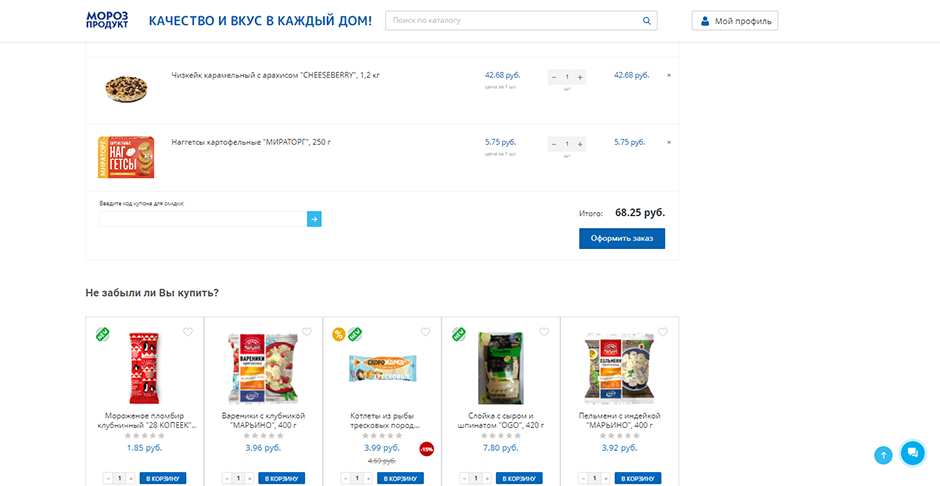
Task: Add ice cream 28 КОПЕЕК to favorites
Action: click(x=188, y=332)
